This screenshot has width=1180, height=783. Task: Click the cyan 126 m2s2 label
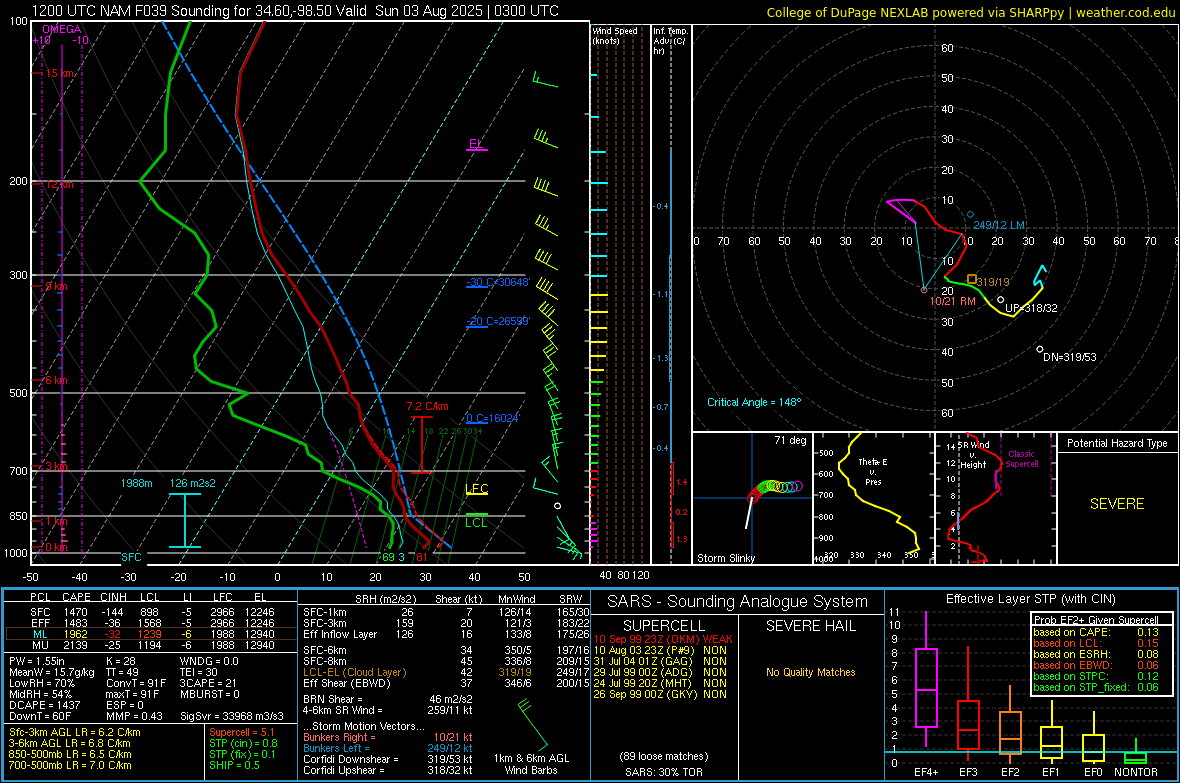[193, 483]
